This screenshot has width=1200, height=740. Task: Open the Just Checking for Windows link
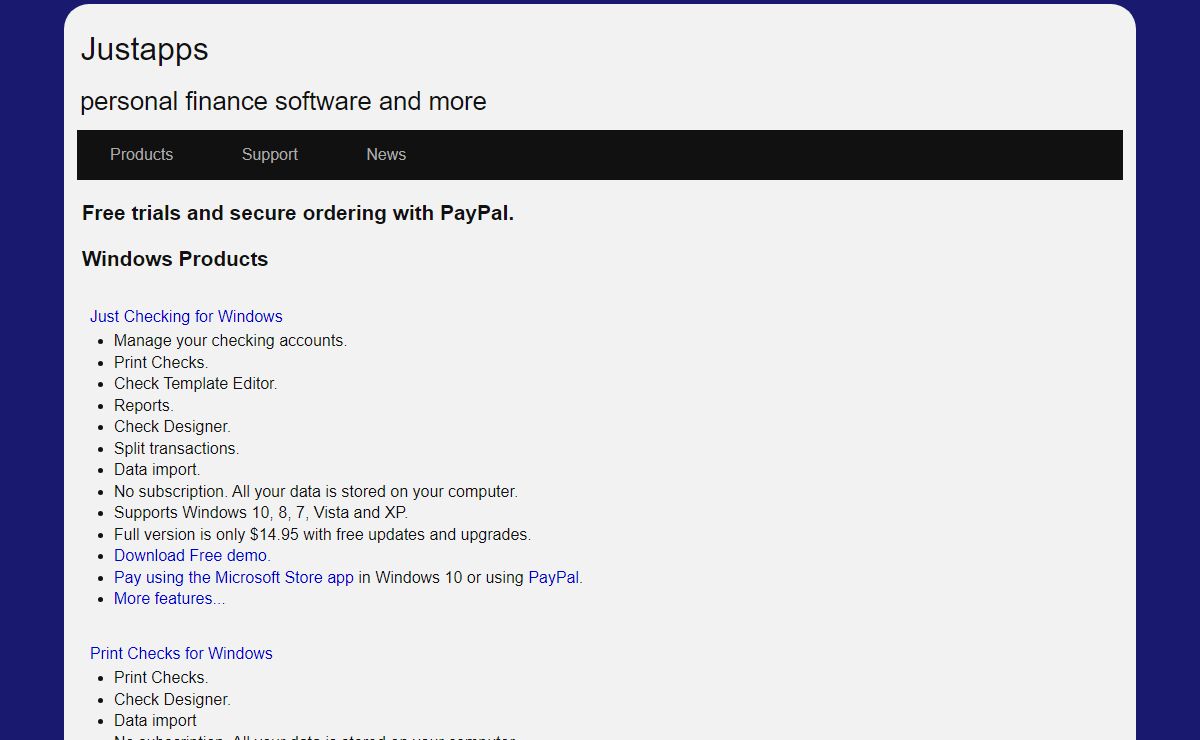click(x=186, y=316)
